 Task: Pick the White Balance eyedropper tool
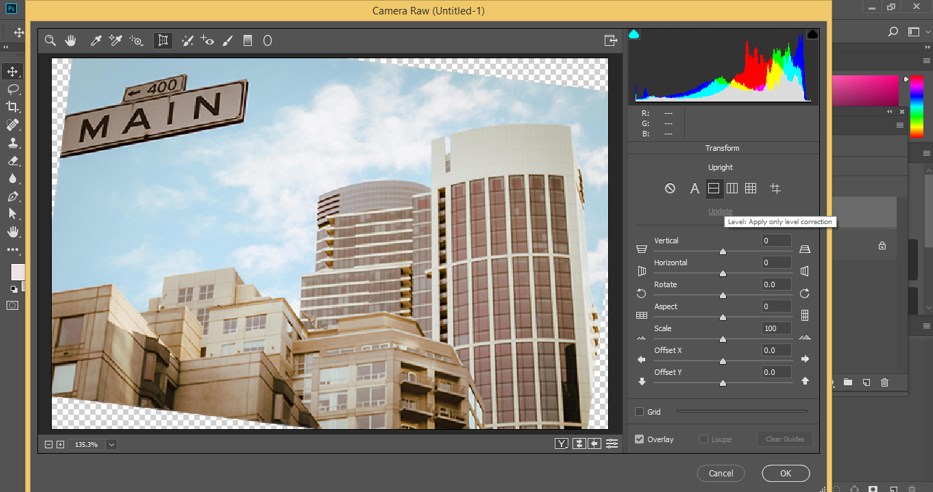coord(97,41)
